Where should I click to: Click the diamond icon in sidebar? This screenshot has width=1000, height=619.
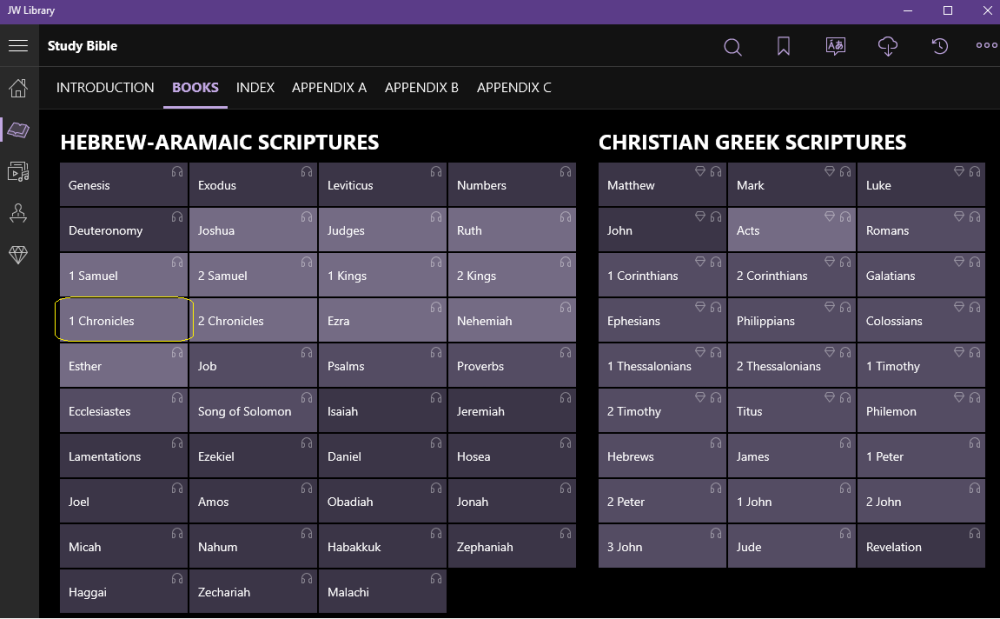[x=18, y=255]
